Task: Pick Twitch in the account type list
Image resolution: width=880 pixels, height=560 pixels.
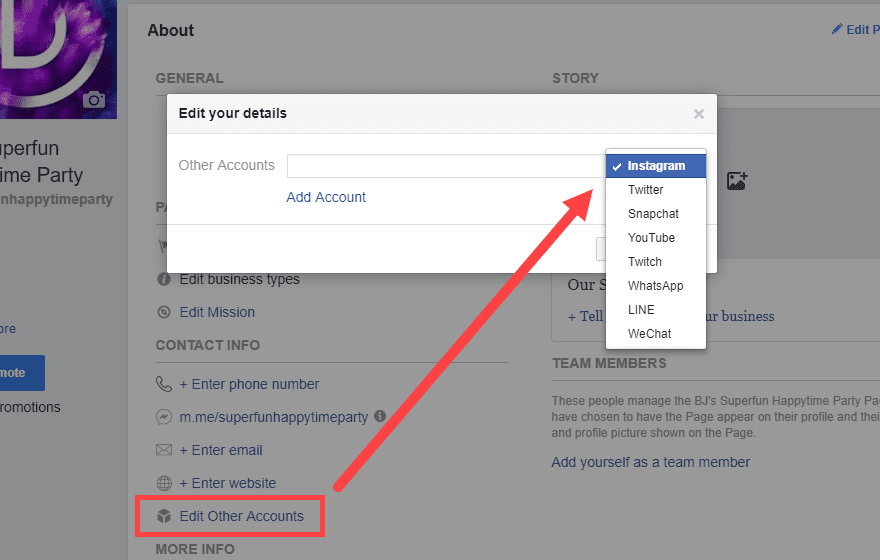Action: pos(656,262)
